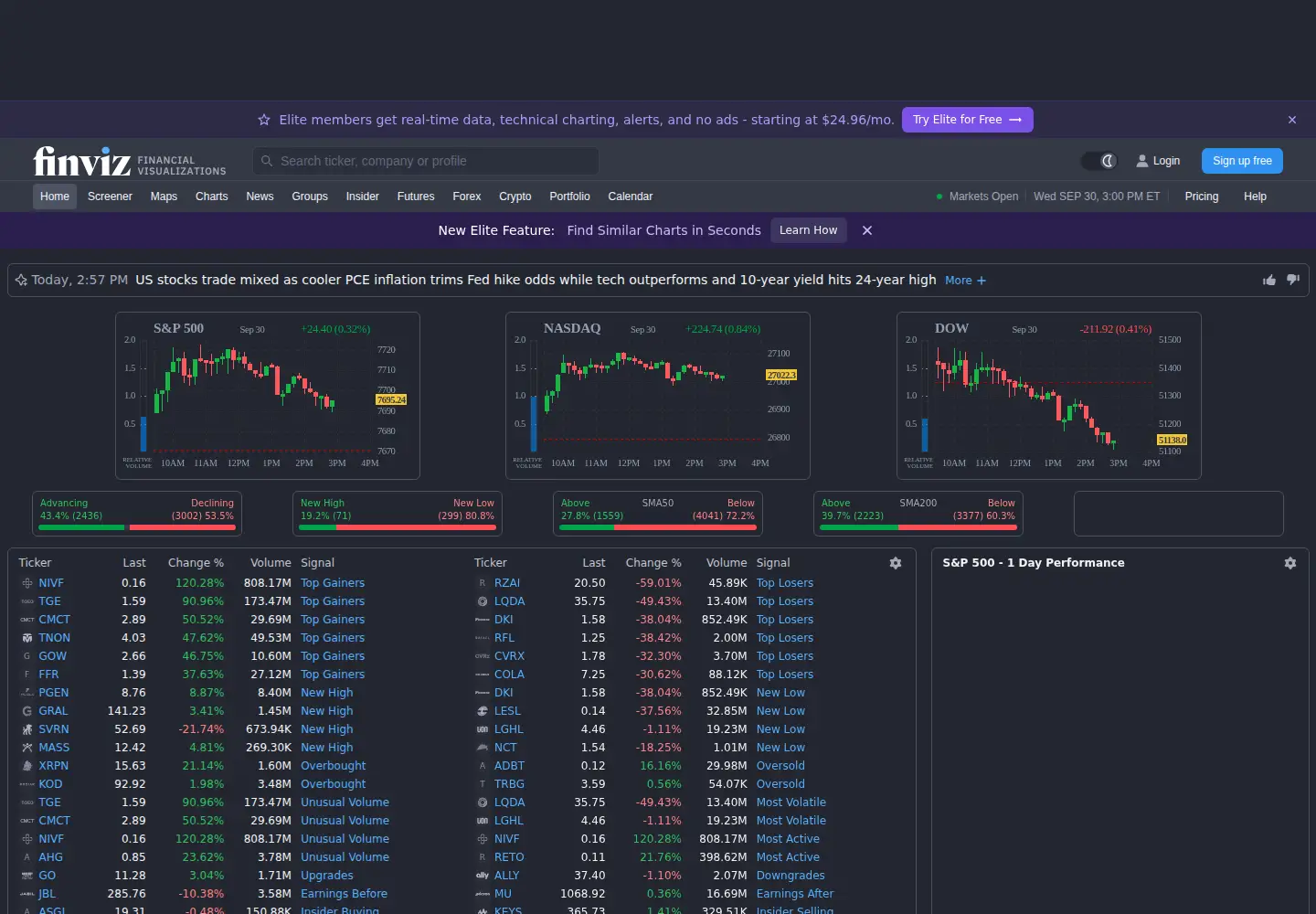Click the ALLY company logo icon

483,876
